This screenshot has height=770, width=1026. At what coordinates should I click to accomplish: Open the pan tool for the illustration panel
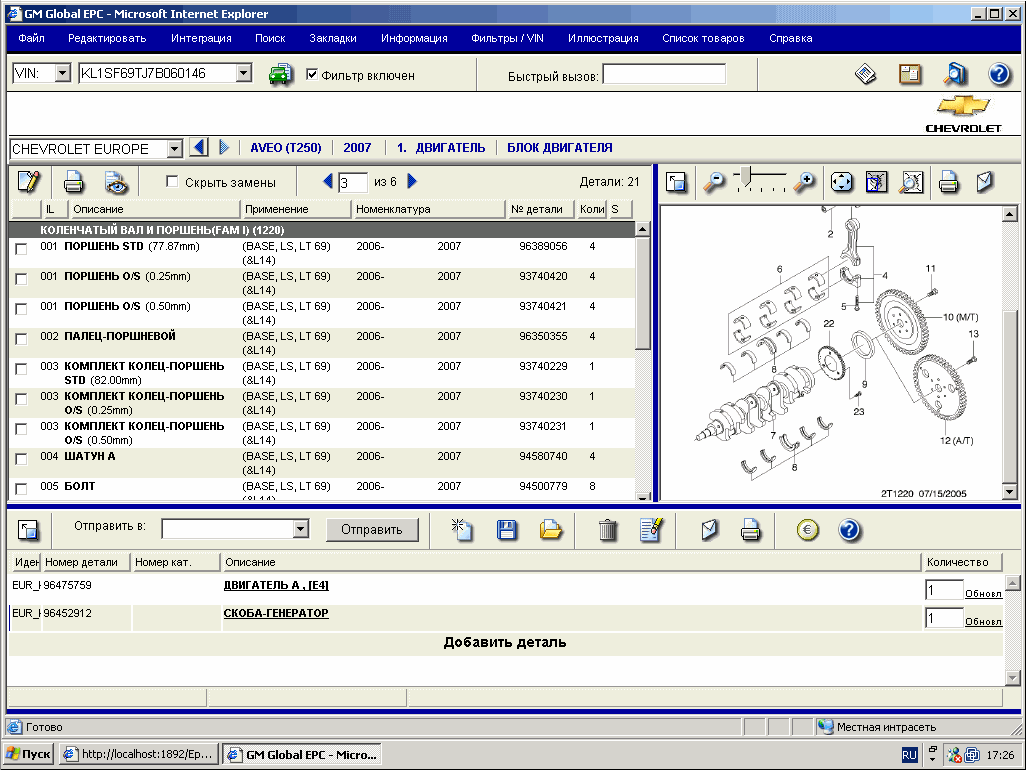(841, 182)
